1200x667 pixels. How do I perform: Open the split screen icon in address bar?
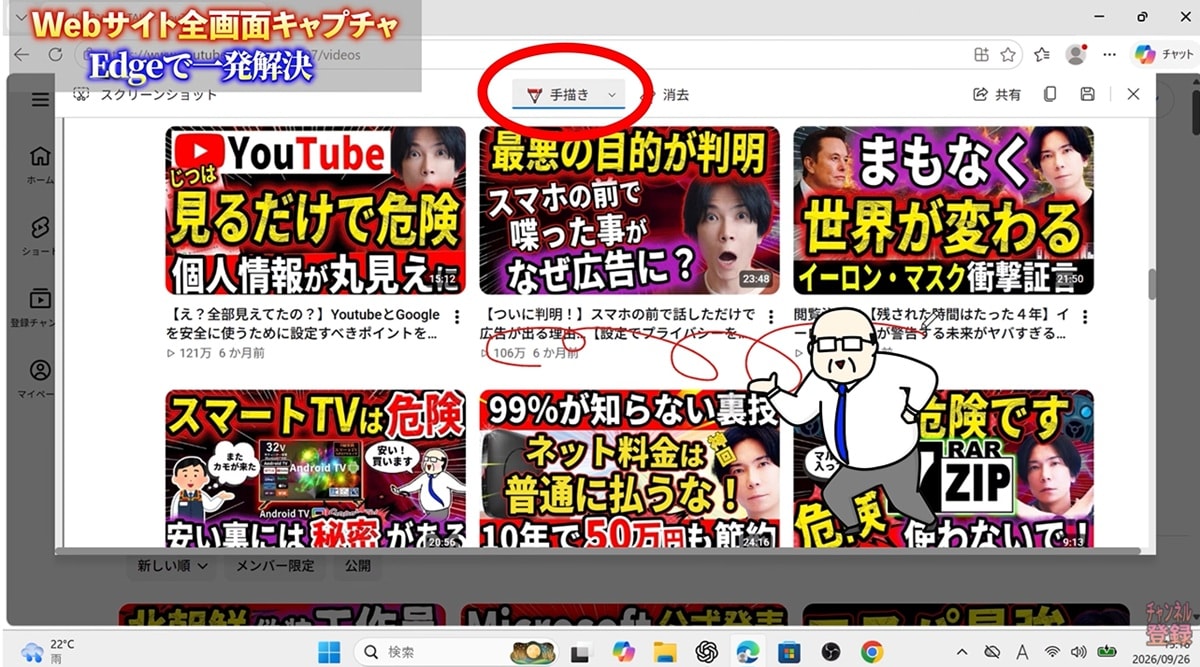click(x=981, y=54)
